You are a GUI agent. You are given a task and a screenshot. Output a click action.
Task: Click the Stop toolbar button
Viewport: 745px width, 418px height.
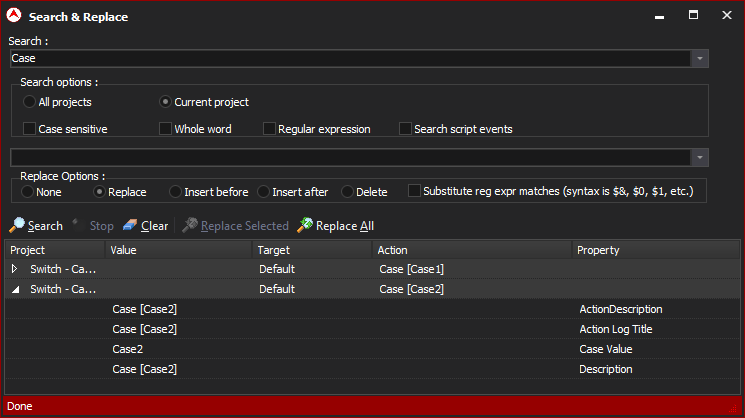tap(93, 226)
